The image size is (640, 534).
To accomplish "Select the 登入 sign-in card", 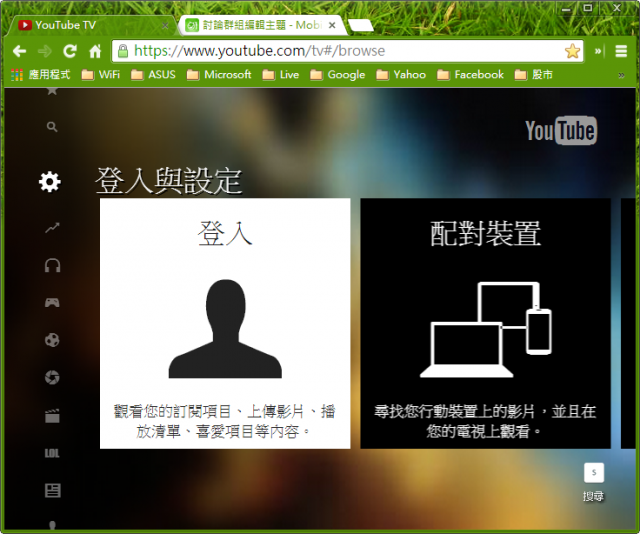I will click(225, 323).
